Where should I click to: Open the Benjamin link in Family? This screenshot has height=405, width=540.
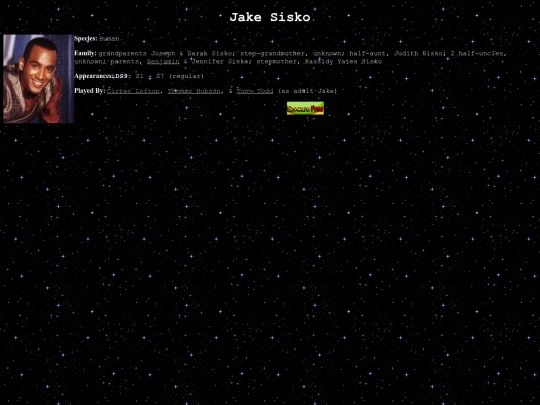(163, 61)
